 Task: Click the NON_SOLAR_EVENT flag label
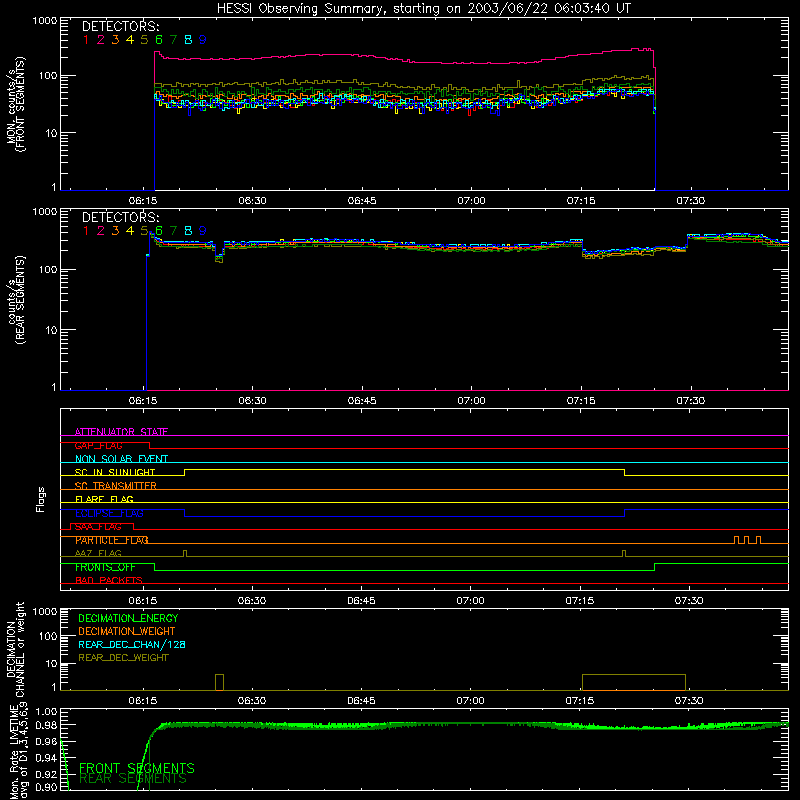click(x=121, y=459)
